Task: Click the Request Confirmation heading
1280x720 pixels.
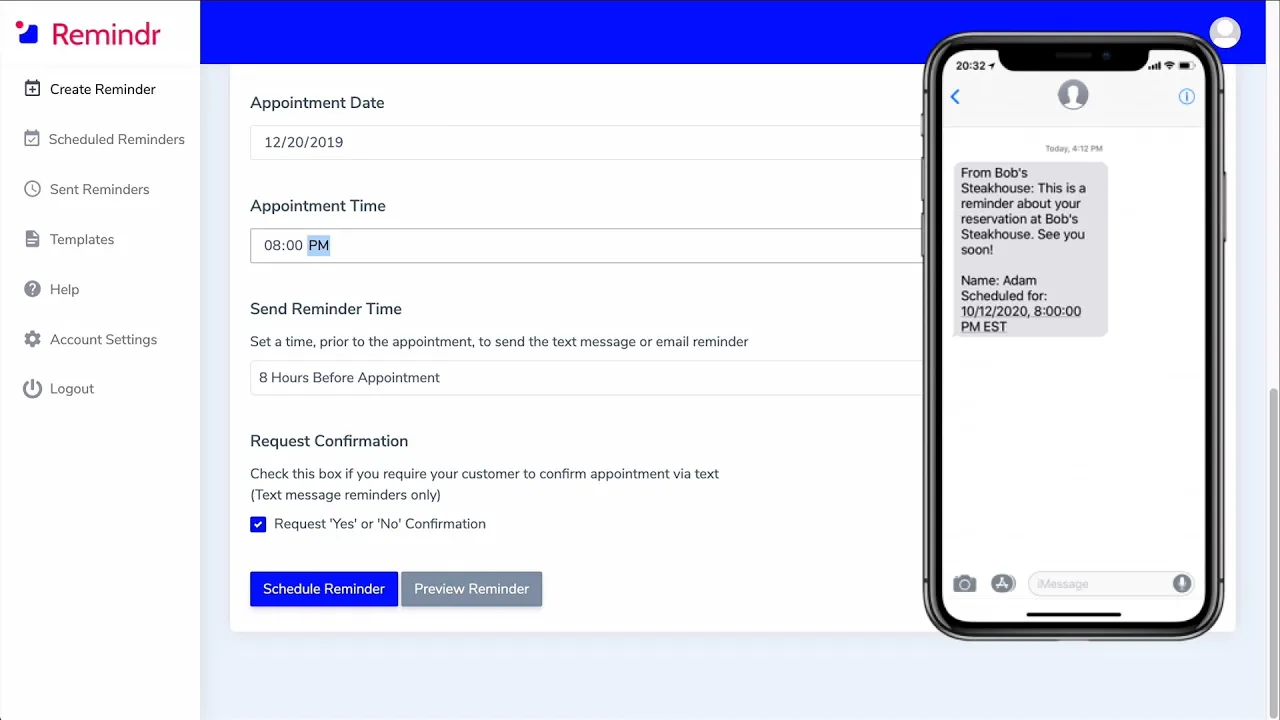Action: click(329, 441)
